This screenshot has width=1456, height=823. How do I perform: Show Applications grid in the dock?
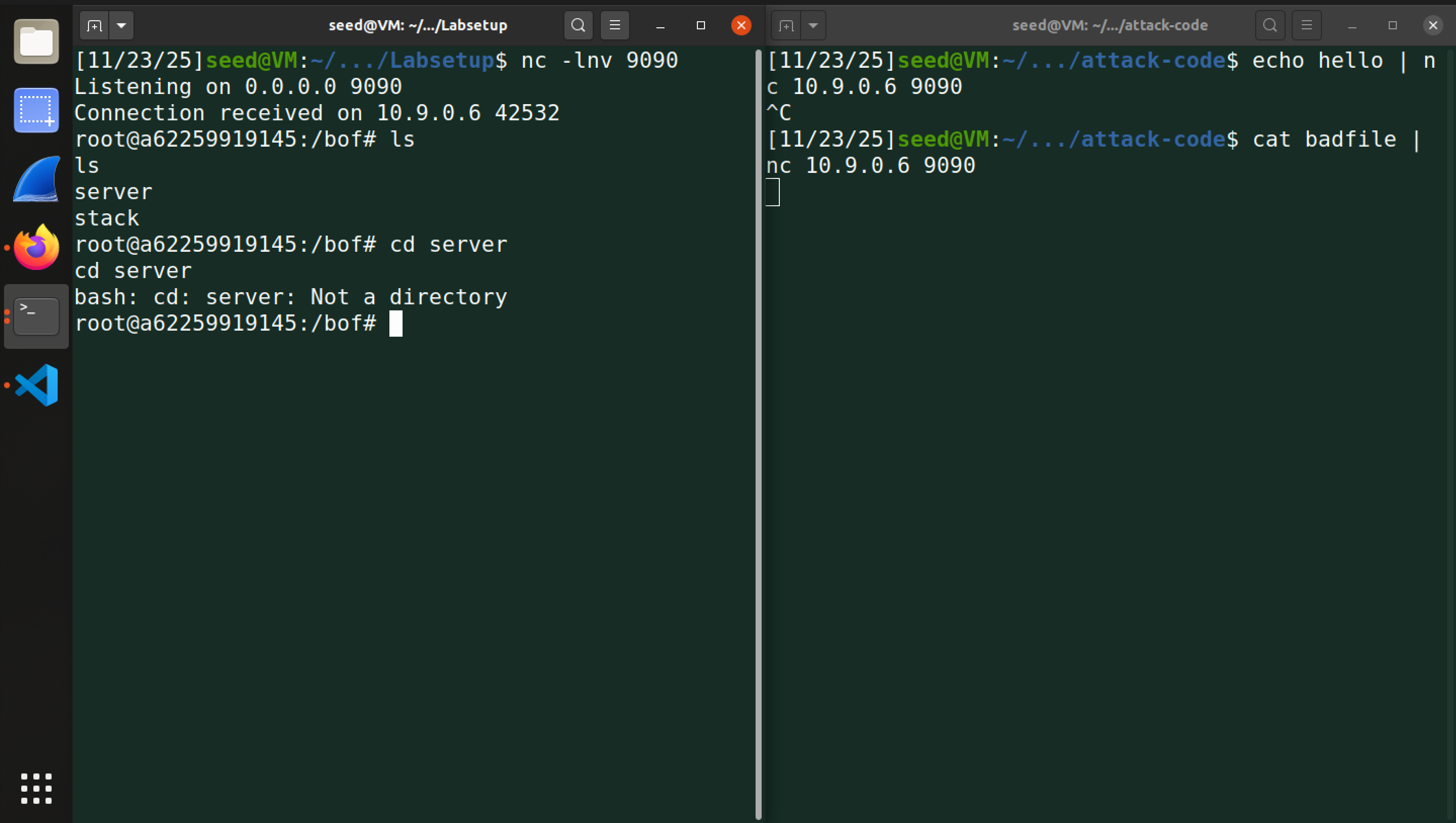(x=36, y=788)
